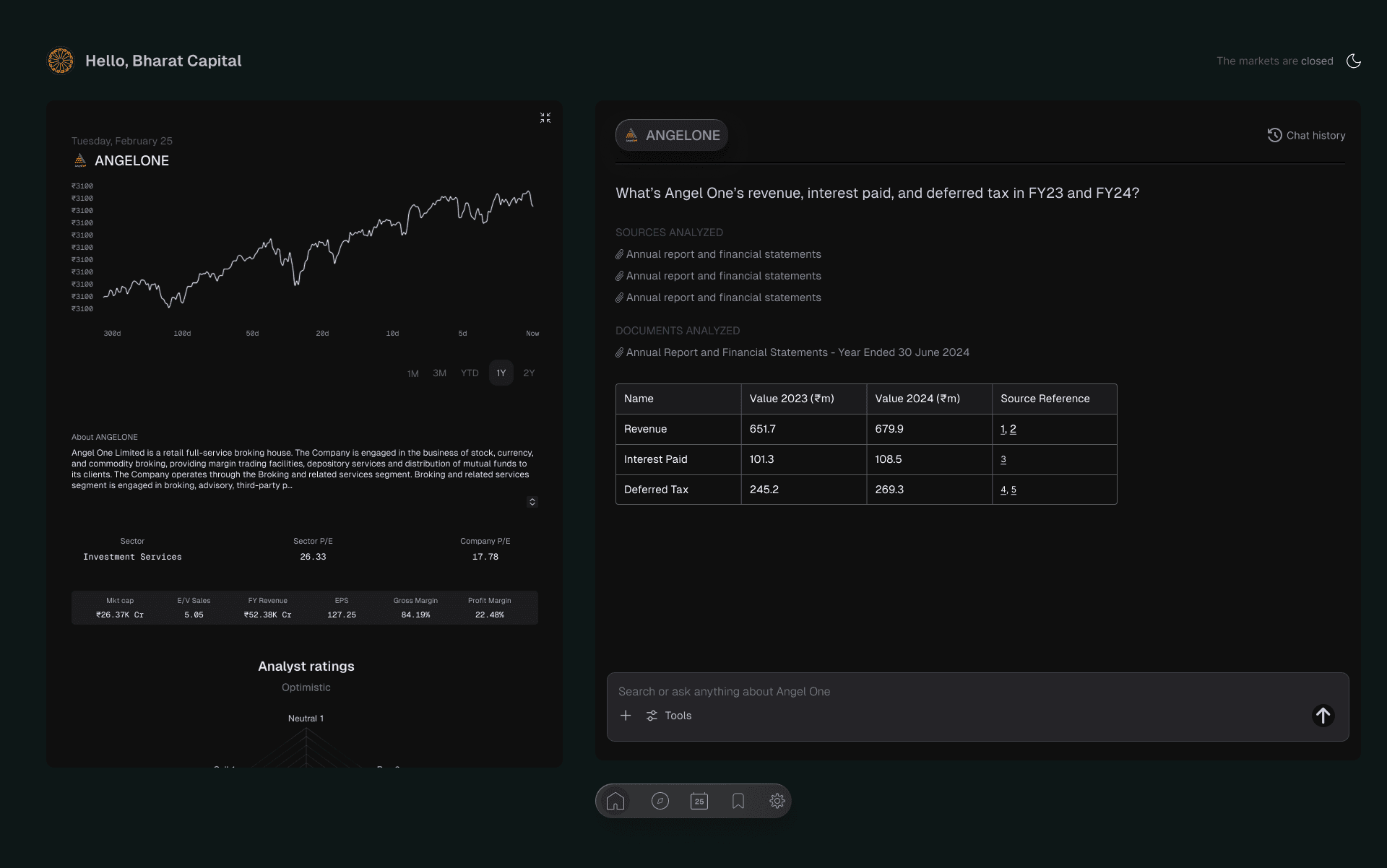Image resolution: width=1387 pixels, height=868 pixels.
Task: Toggle dark mode moon icon
Action: pos(1354,61)
